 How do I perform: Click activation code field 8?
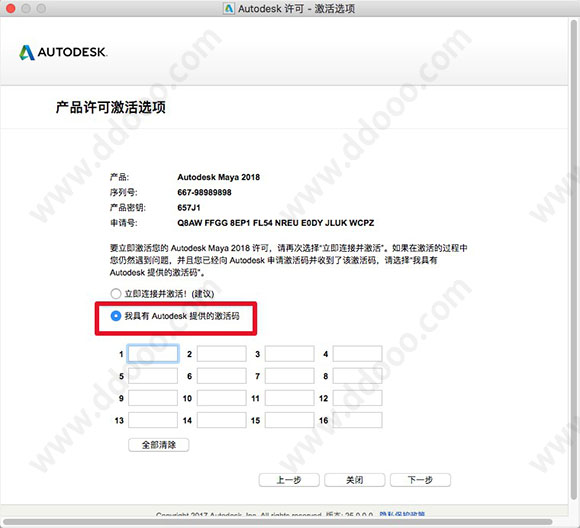(x=357, y=376)
